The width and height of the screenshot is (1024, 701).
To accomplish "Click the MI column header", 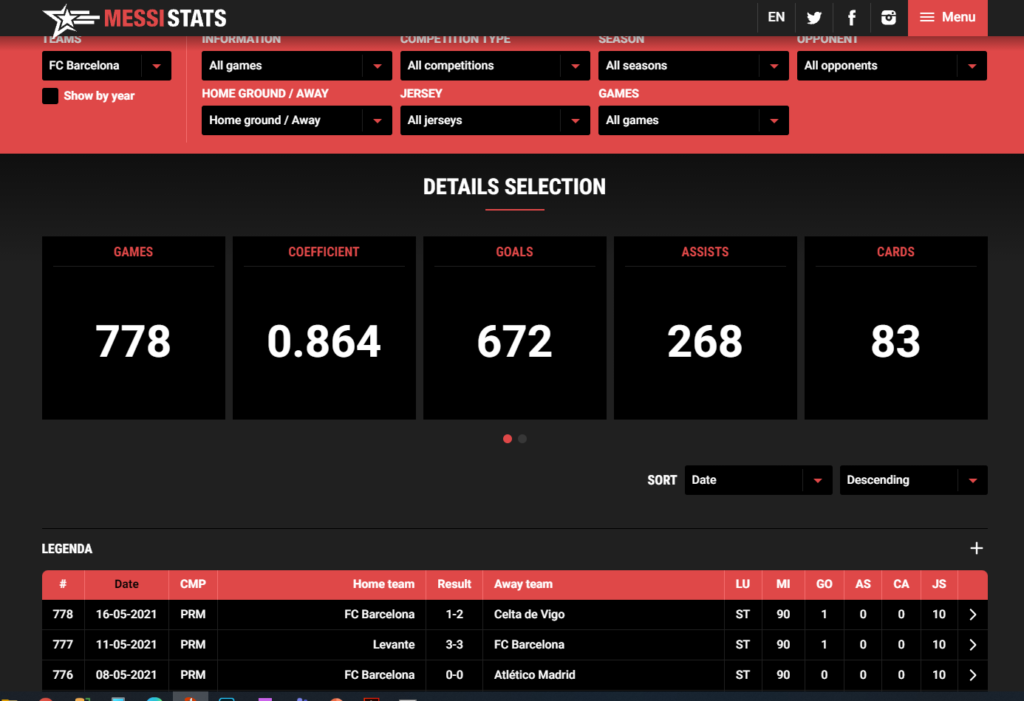I will (783, 585).
